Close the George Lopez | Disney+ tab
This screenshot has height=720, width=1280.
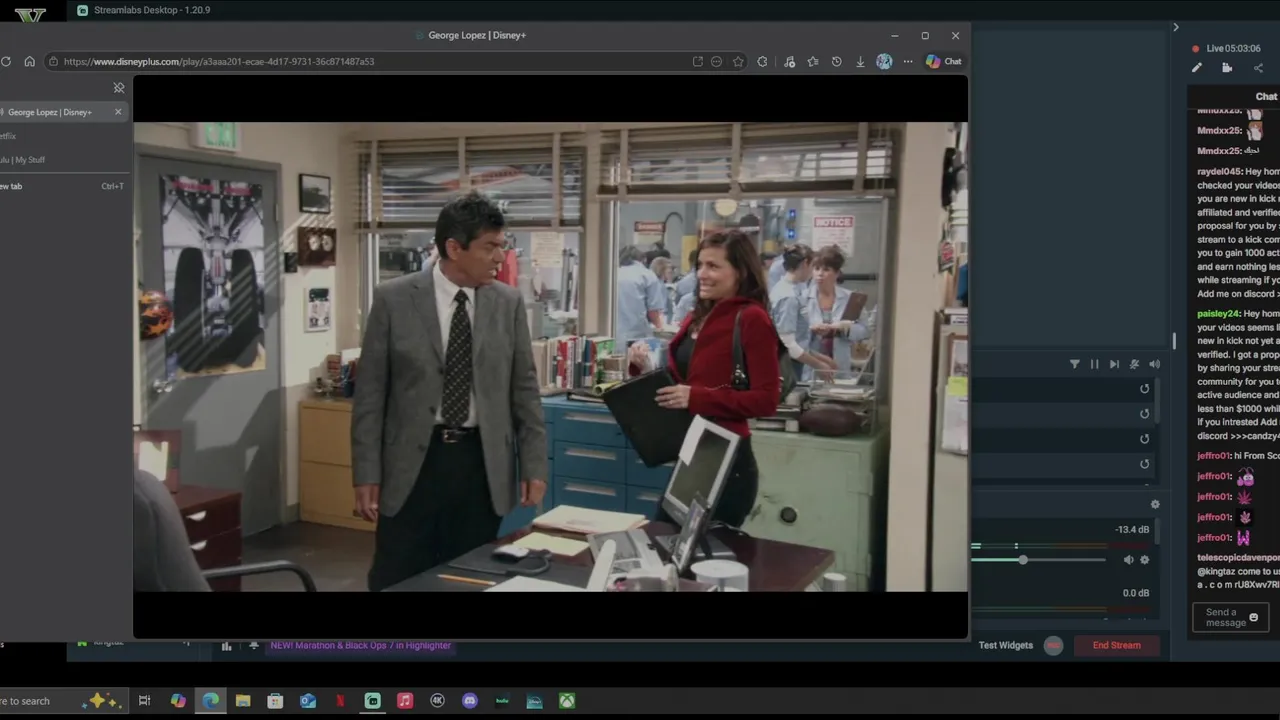tap(118, 112)
